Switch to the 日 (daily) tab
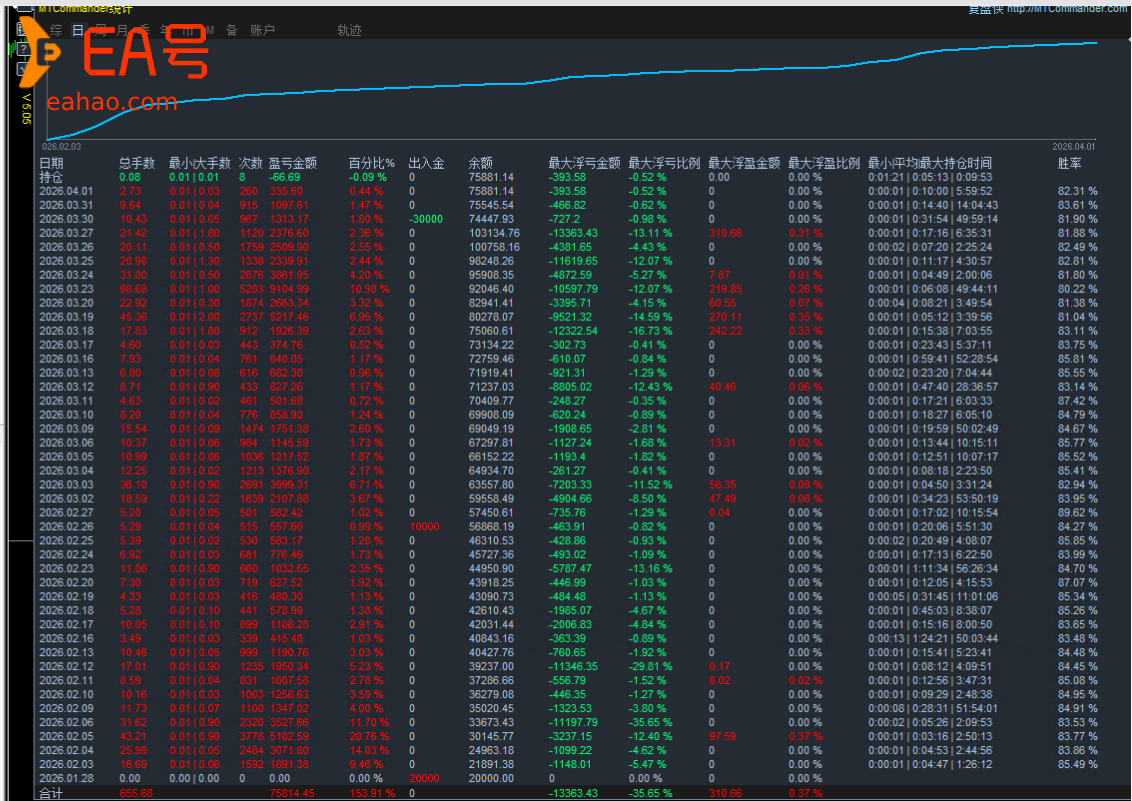 78,31
